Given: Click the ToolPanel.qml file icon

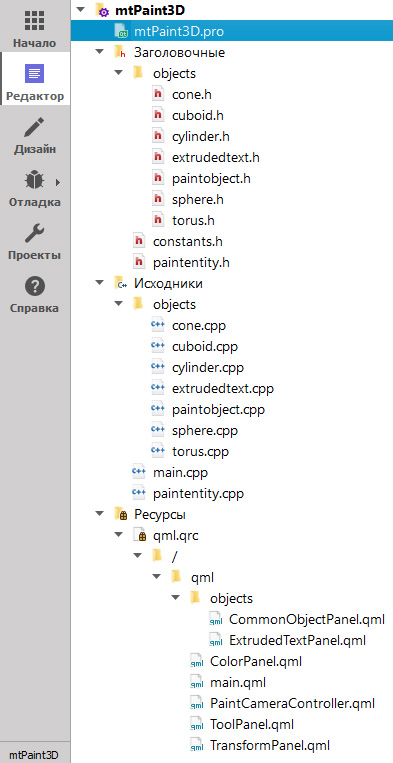Looking at the screenshot, I should (196, 724).
